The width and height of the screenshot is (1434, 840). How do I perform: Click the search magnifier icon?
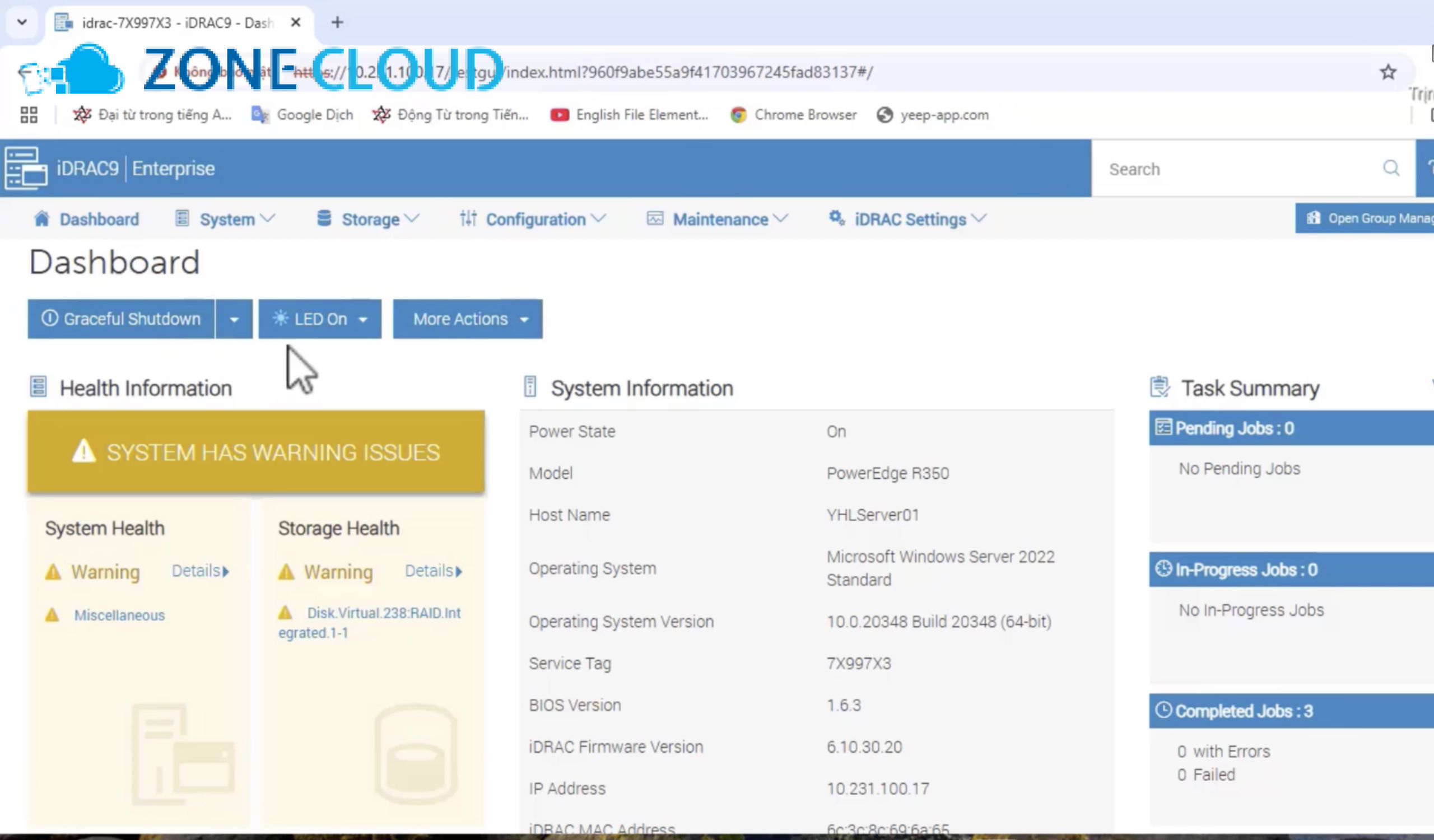(1391, 169)
